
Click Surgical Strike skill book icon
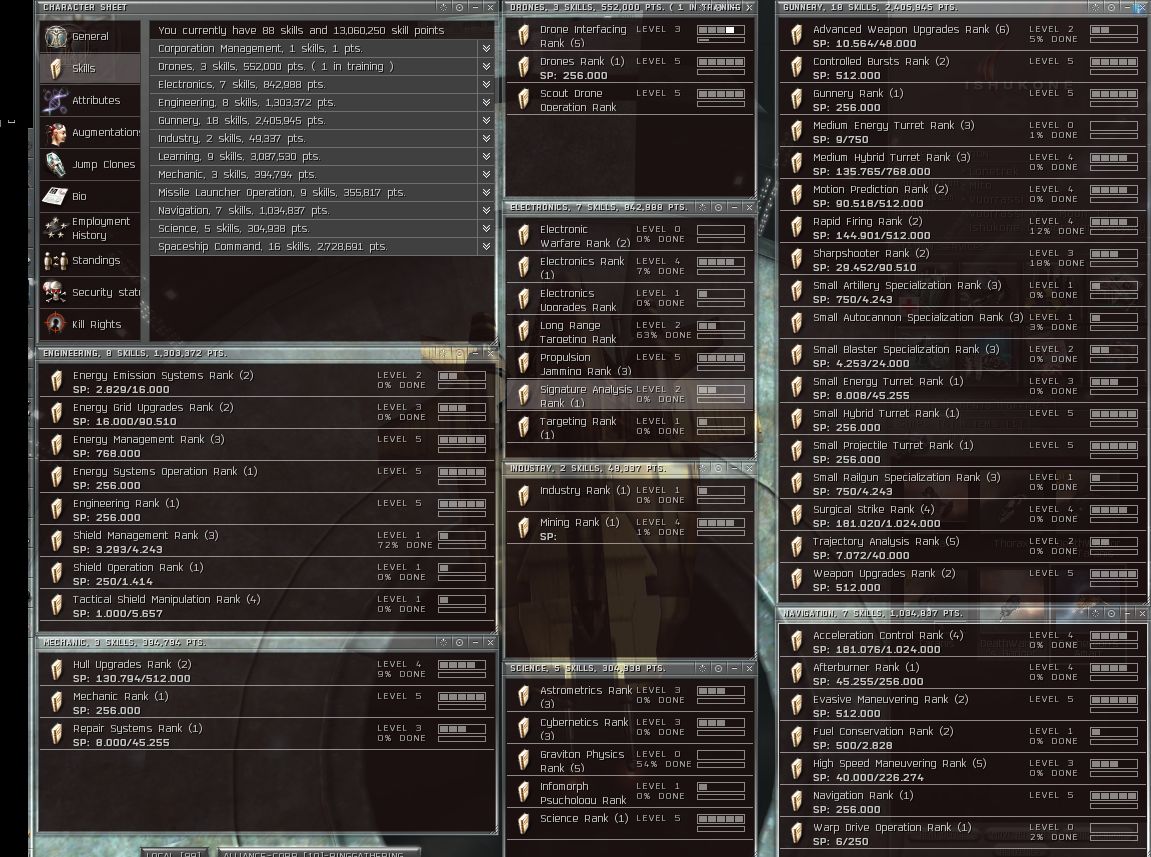tap(796, 515)
